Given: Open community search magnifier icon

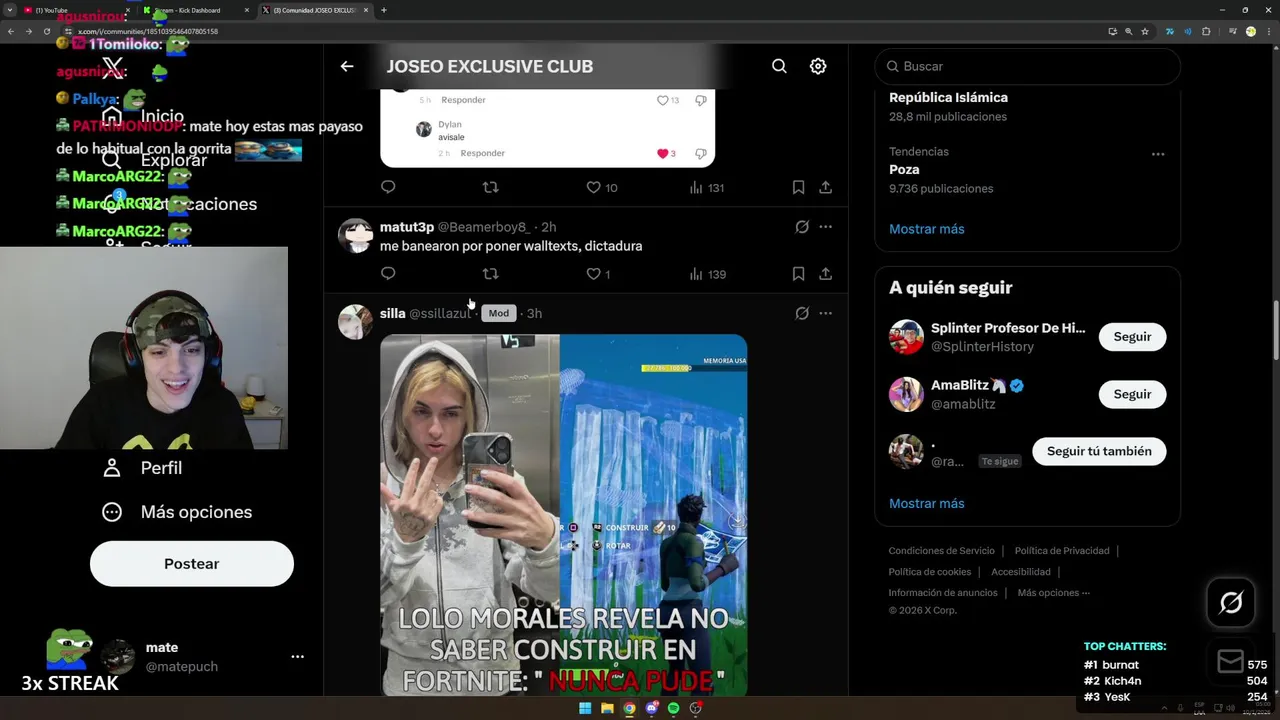Looking at the screenshot, I should point(779,66).
